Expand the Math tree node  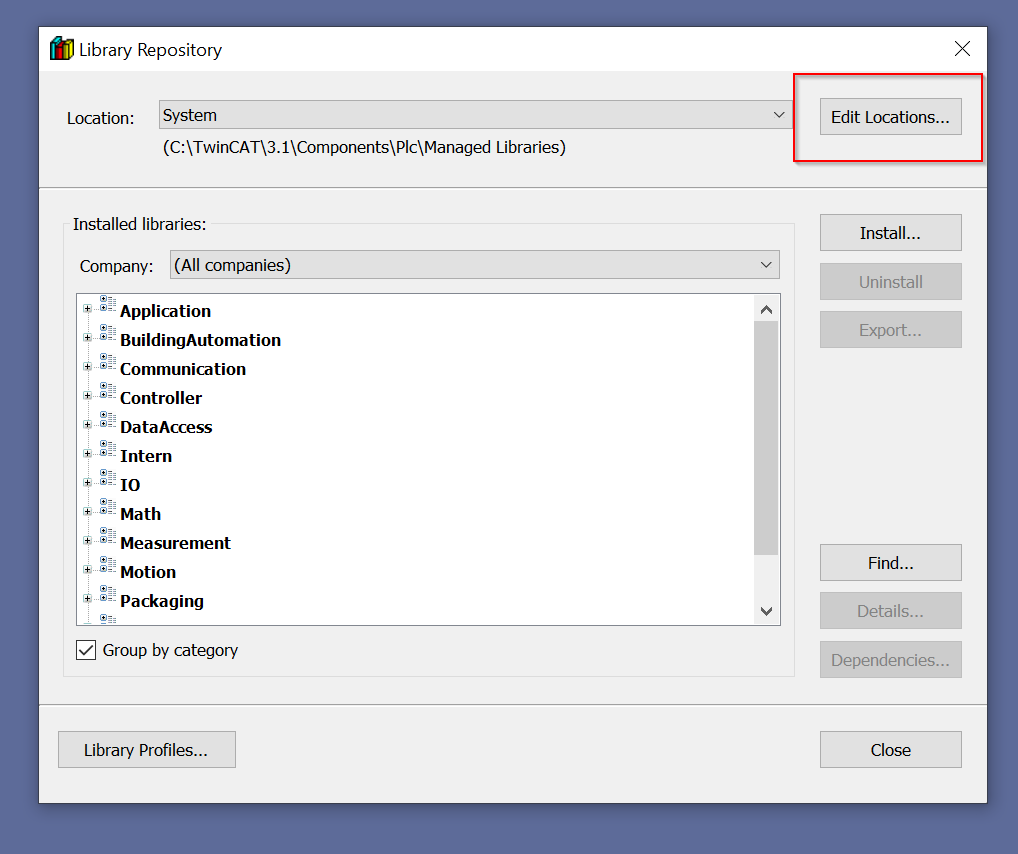coord(88,512)
